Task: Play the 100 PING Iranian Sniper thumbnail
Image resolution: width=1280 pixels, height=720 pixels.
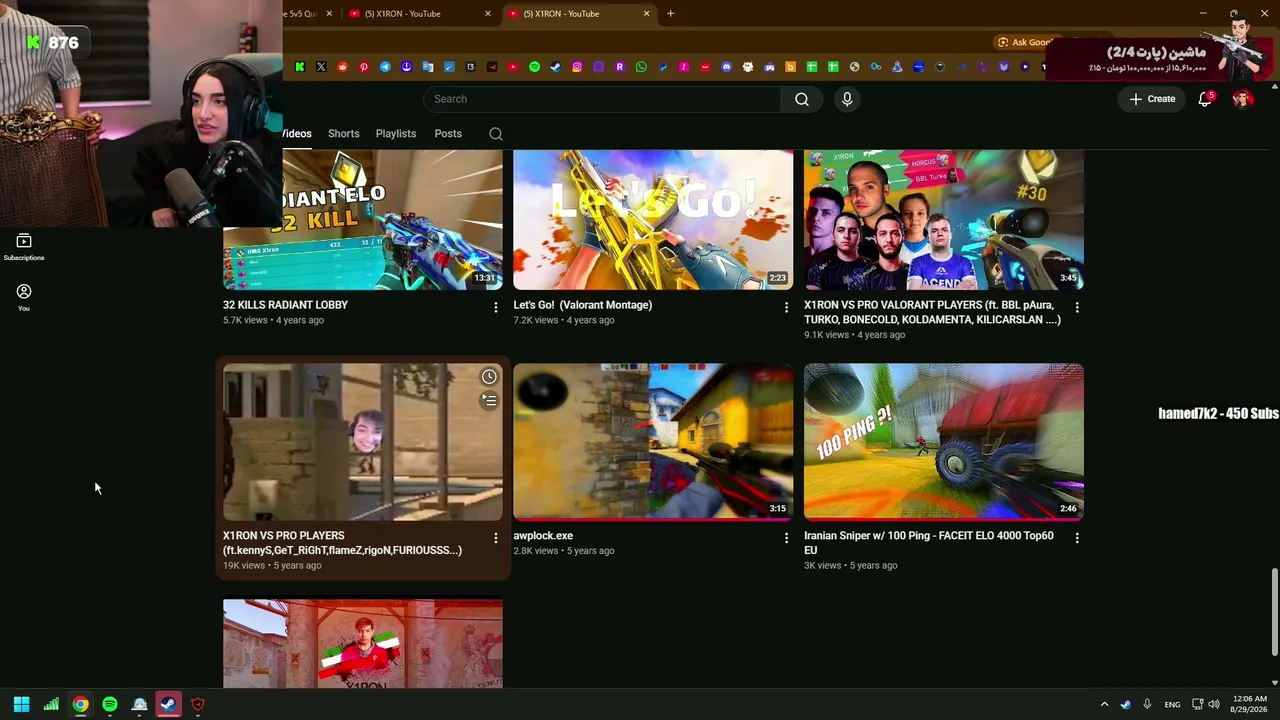Action: point(944,442)
